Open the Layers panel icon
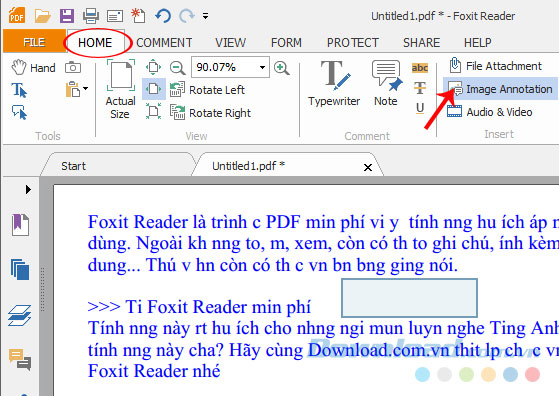This screenshot has width=559, height=396. click(x=20, y=315)
